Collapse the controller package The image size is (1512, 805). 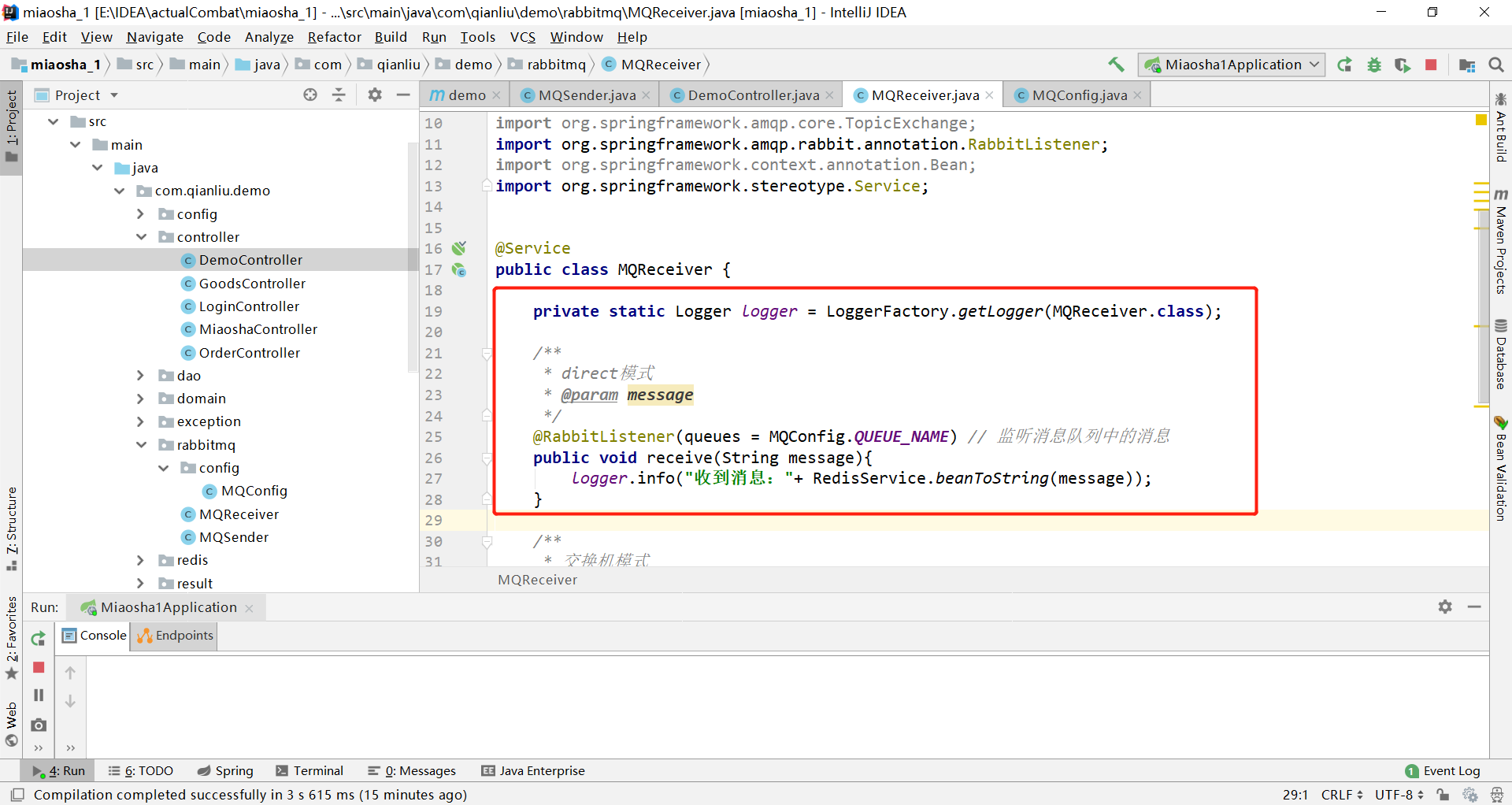point(141,236)
